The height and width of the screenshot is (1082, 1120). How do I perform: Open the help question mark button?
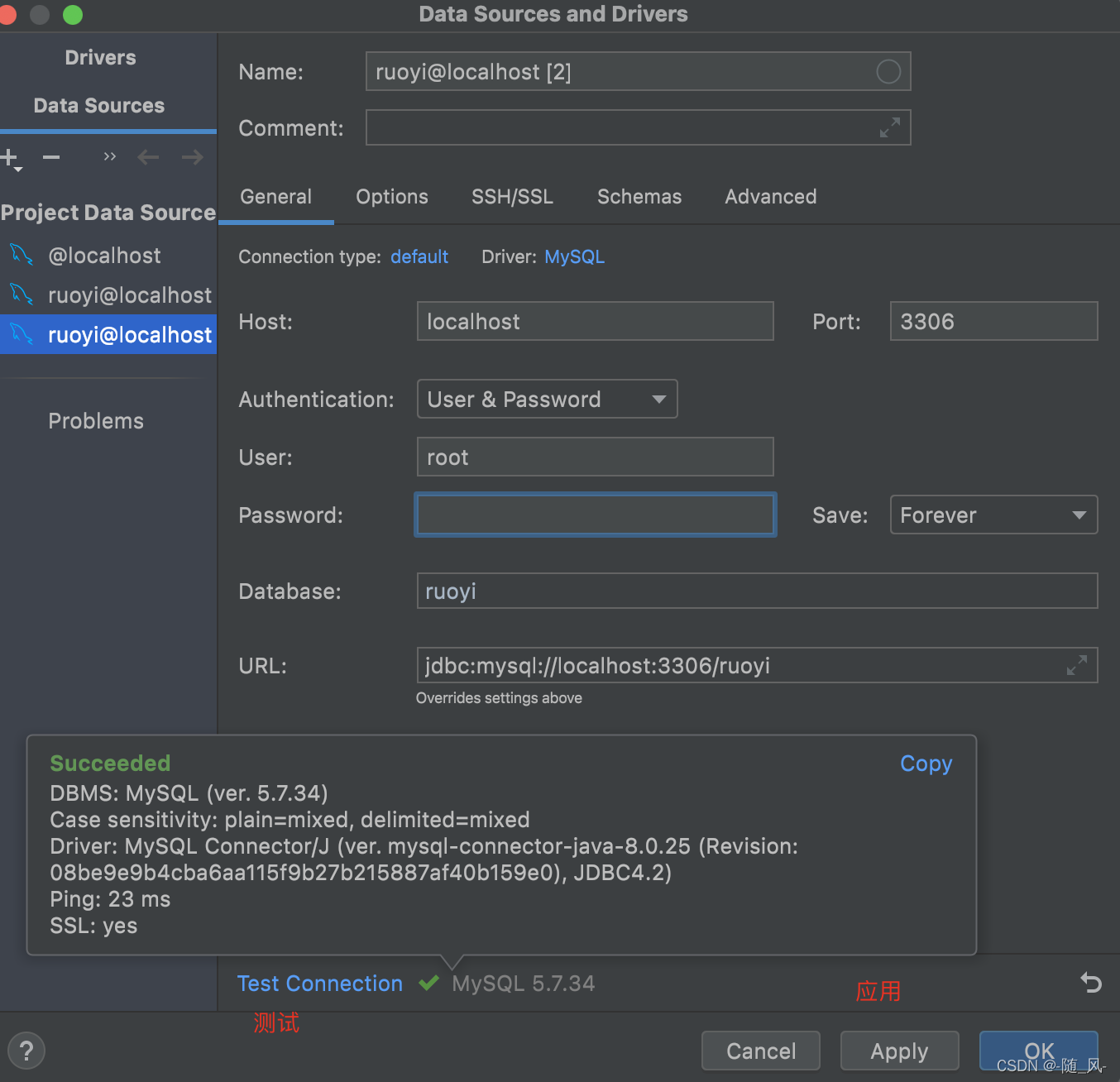26,1051
